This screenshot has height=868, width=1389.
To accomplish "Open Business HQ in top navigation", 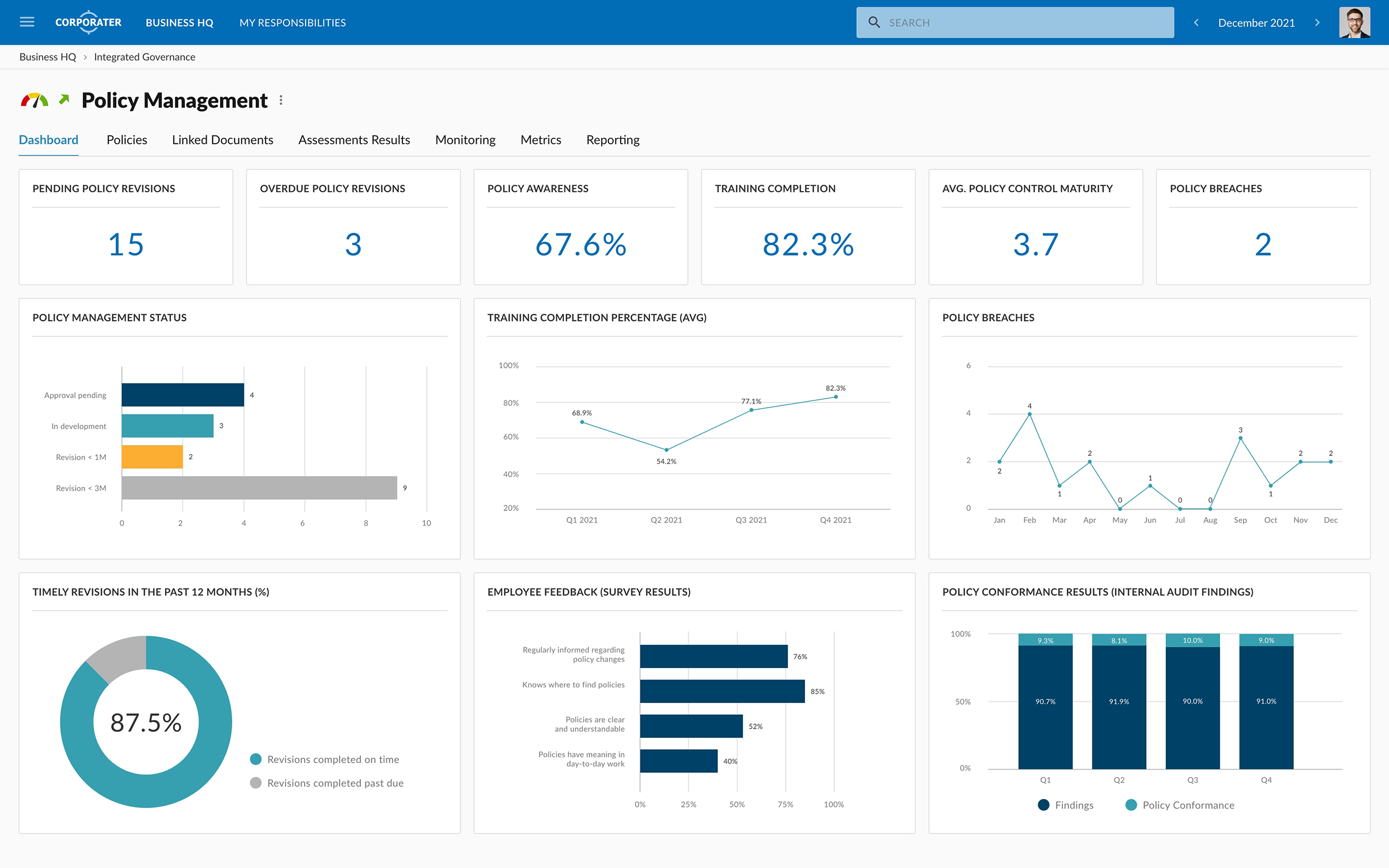I will 179,22.
